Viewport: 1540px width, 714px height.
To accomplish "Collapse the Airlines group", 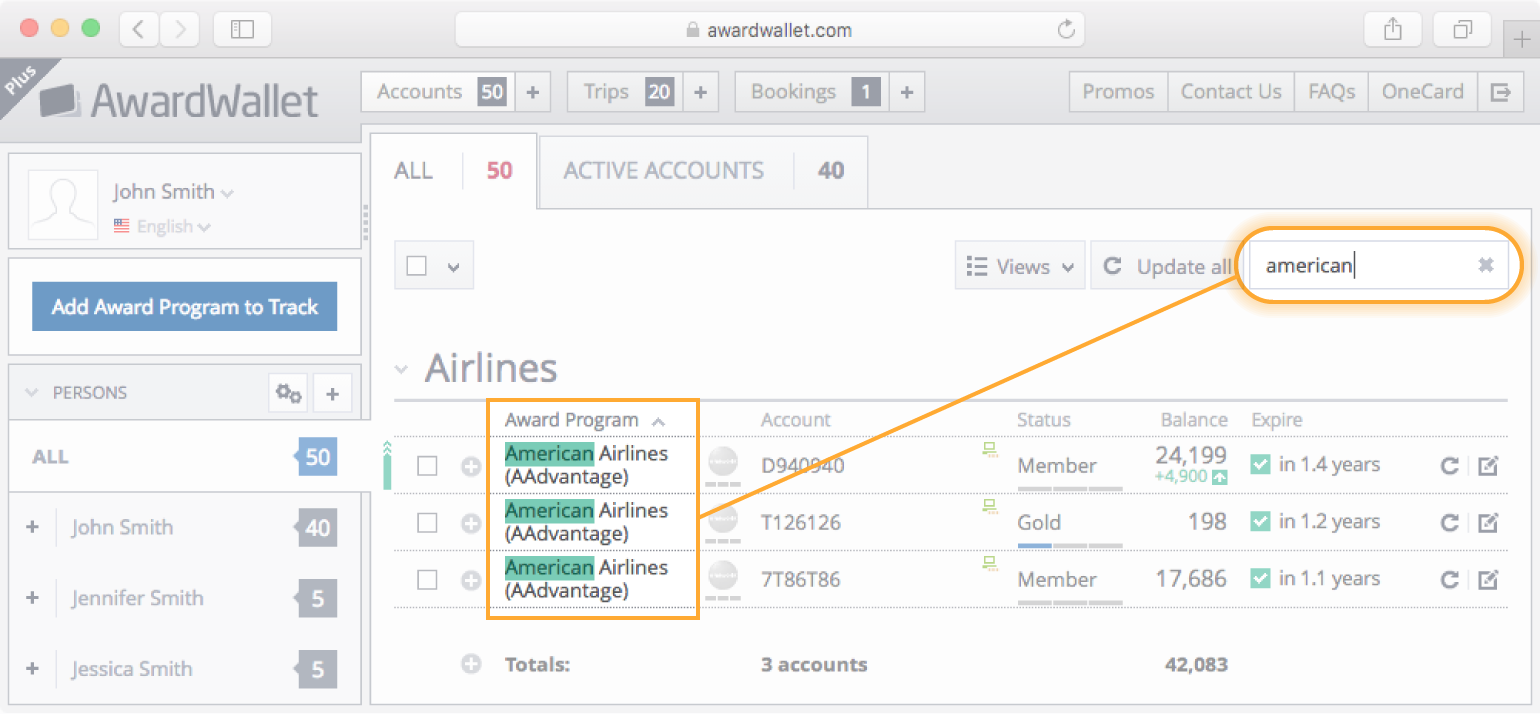I will 402,369.
